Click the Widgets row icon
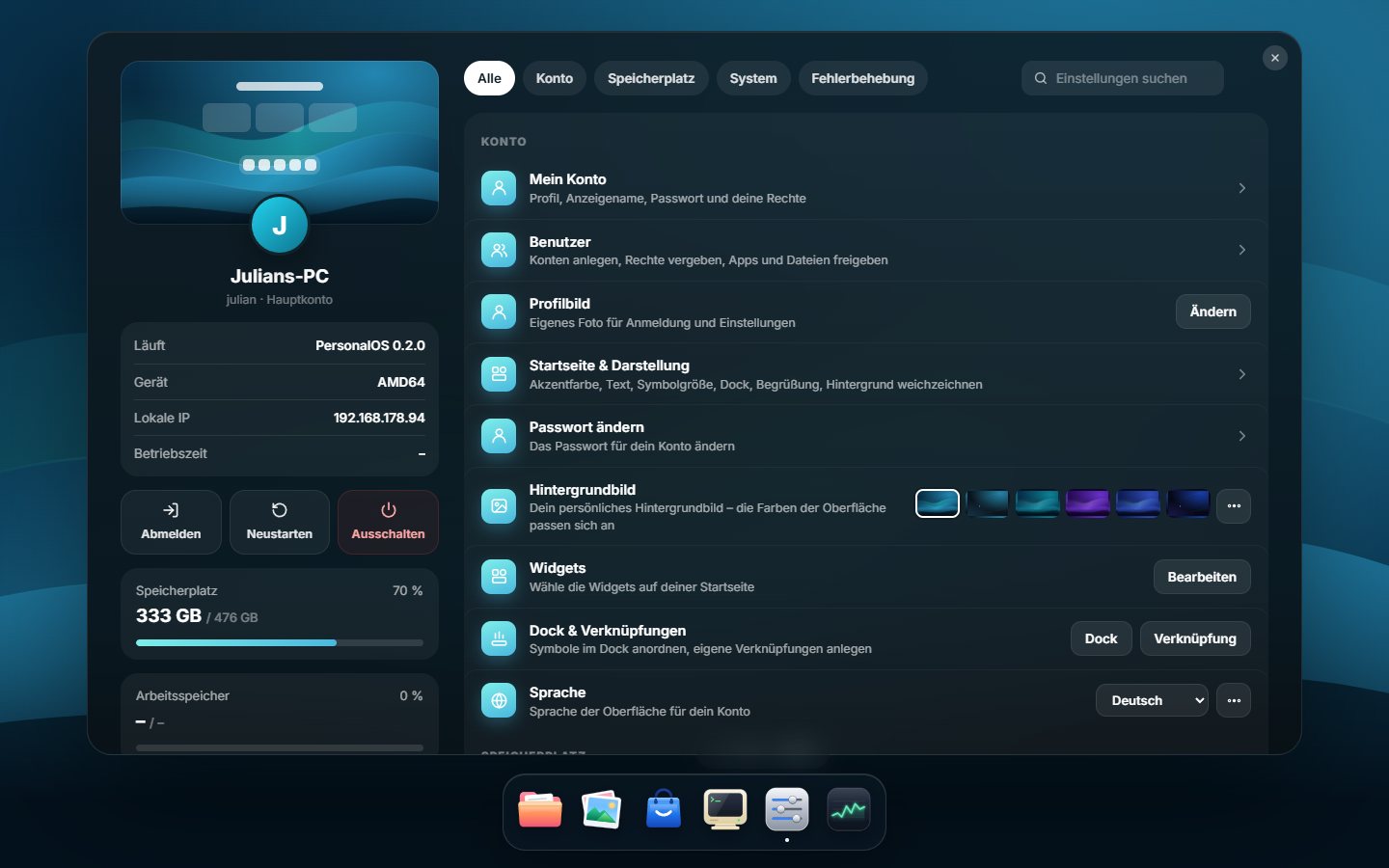 click(x=499, y=577)
